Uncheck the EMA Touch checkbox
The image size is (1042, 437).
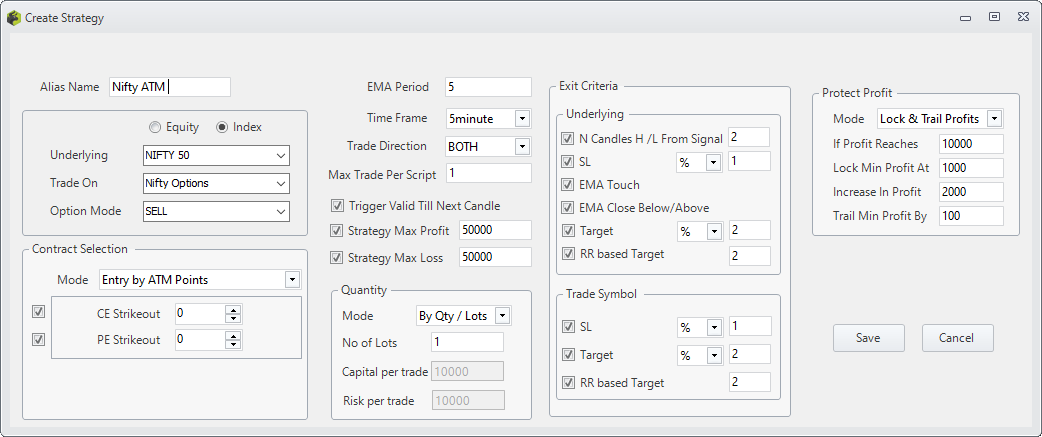pos(568,185)
